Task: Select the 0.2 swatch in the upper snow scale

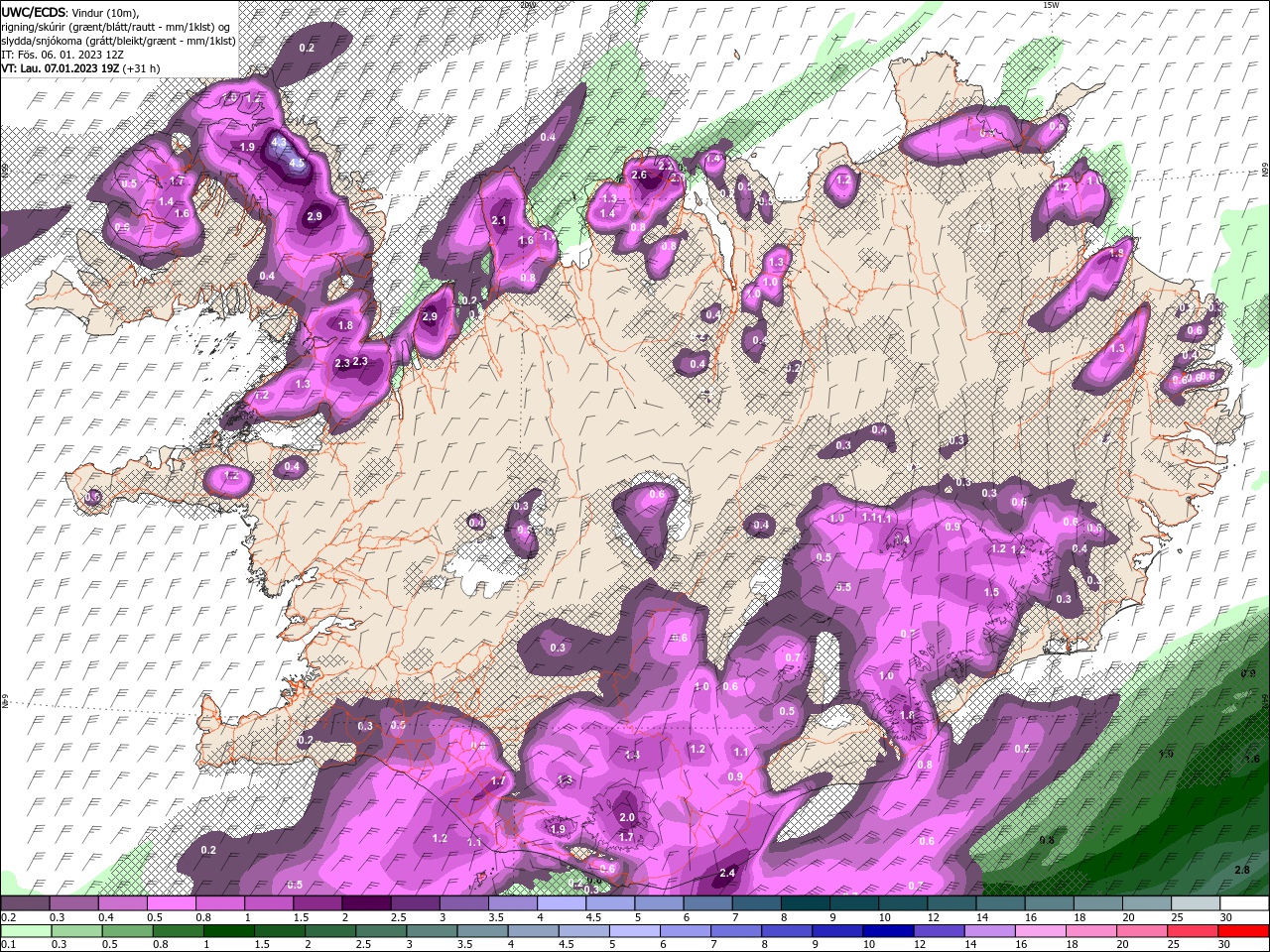Action: tap(25, 903)
